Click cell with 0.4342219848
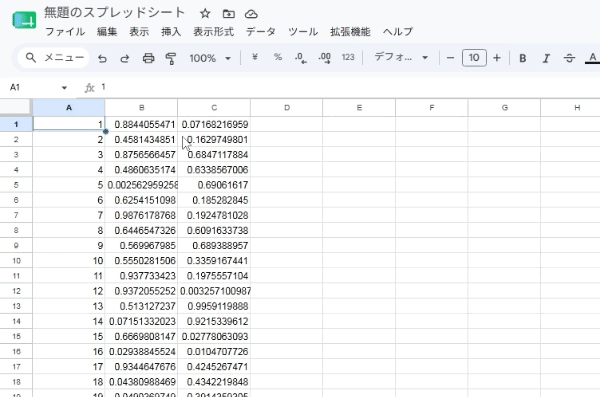This screenshot has height=397, width=600. (x=214, y=382)
